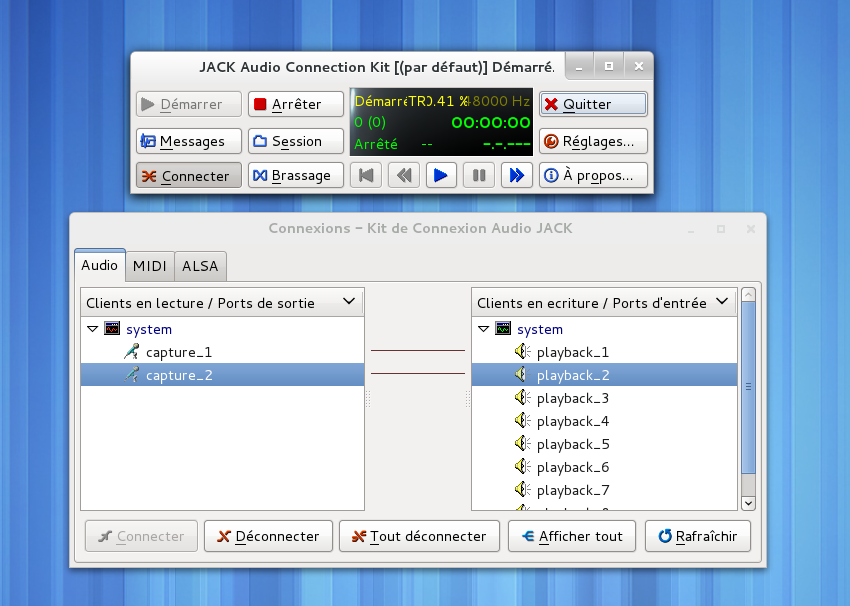The height and width of the screenshot is (606, 850).
Task: Click the input ports scrollbar down arrow
Action: (749, 503)
